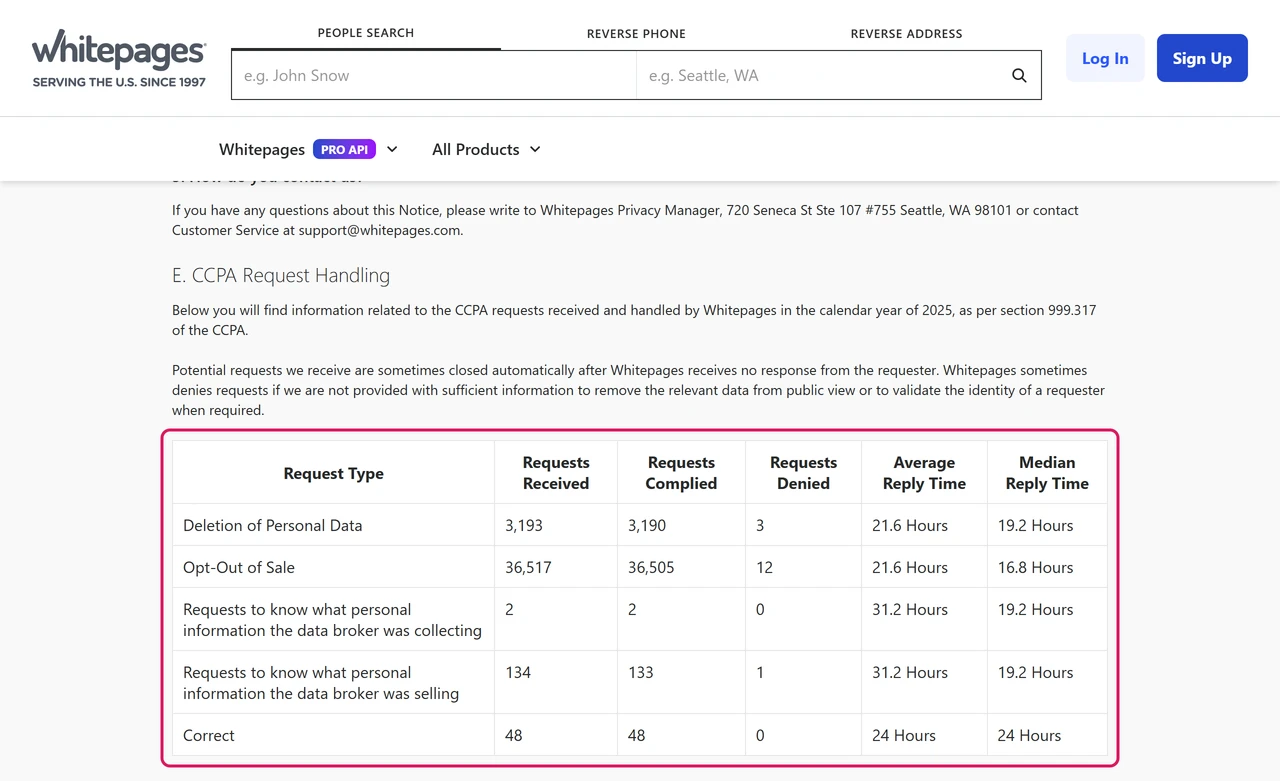Click the 'E. CCPA Request Handling' heading
The height and width of the screenshot is (781, 1280).
tap(281, 275)
